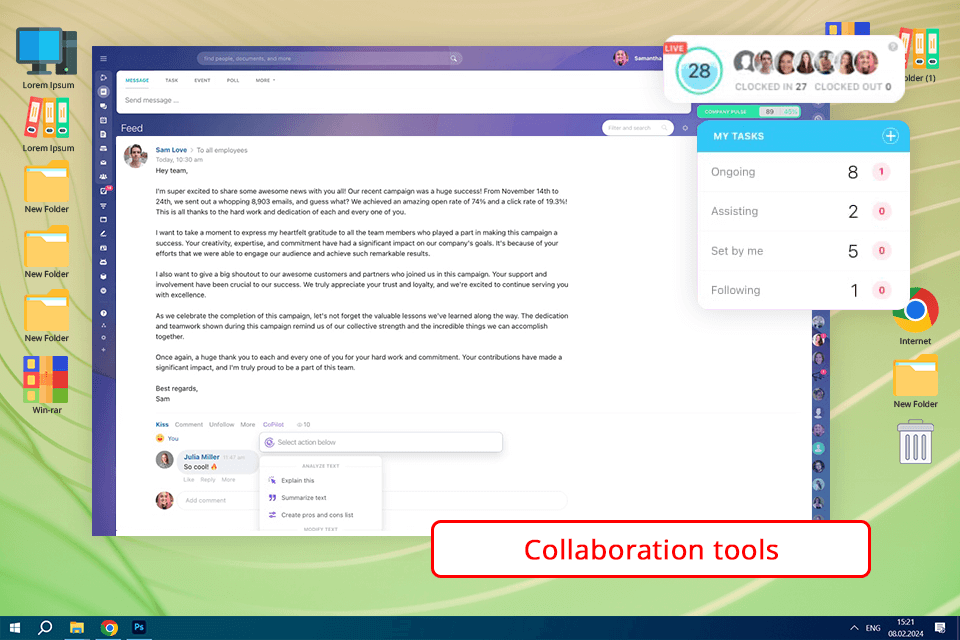Viewport: 960px width, 640px height.
Task: Switch to the EVENT tab
Action: [202, 80]
